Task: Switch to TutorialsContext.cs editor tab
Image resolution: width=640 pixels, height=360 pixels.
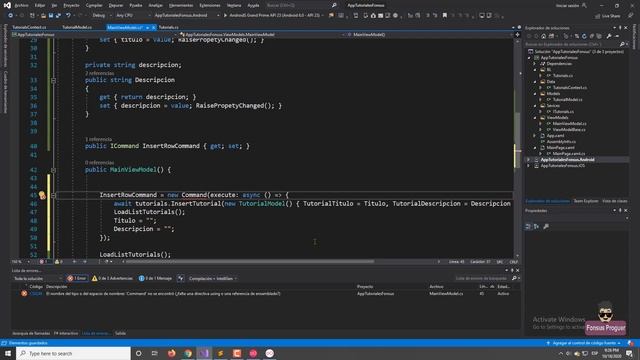Action: [x=29, y=27]
